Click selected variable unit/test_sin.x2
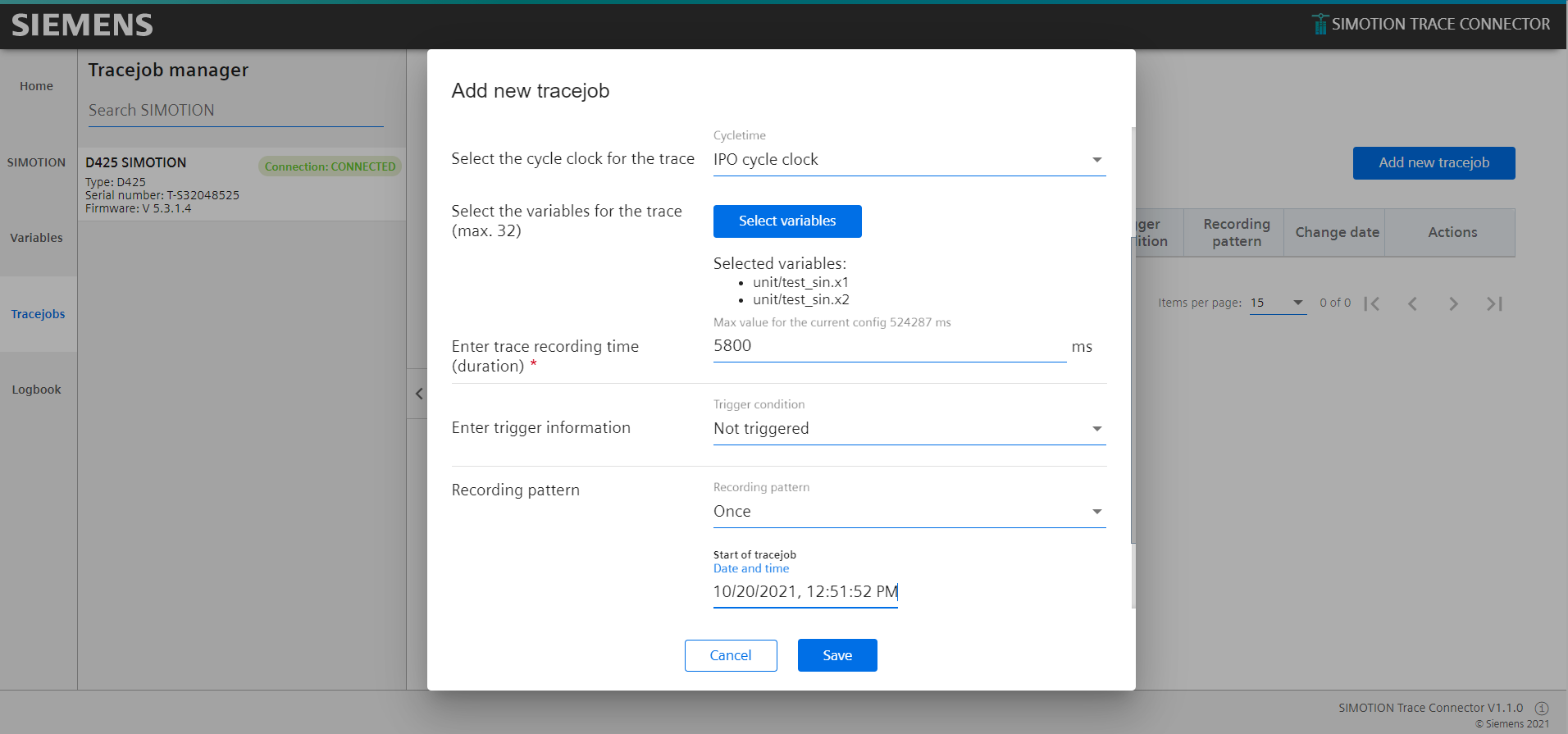The width and height of the screenshot is (1568, 734). (800, 299)
